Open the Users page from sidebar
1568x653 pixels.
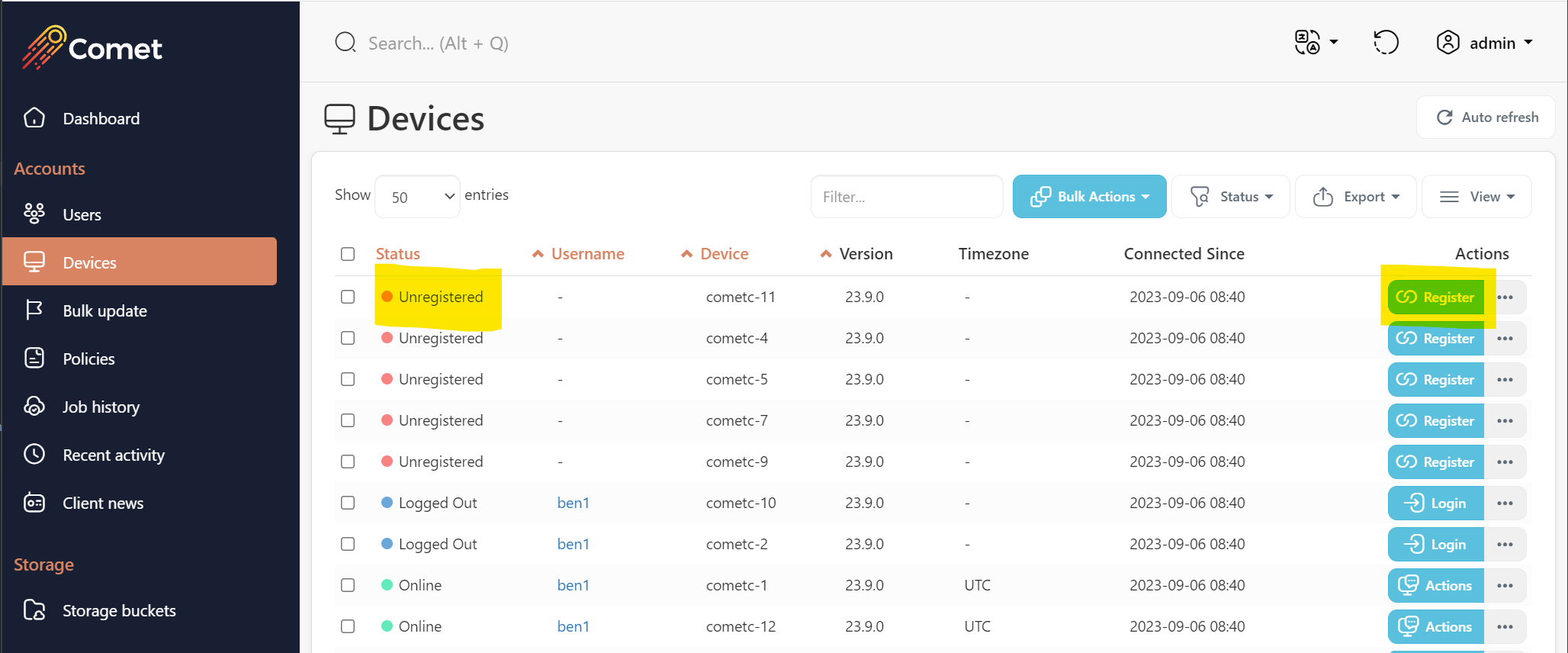click(x=82, y=215)
